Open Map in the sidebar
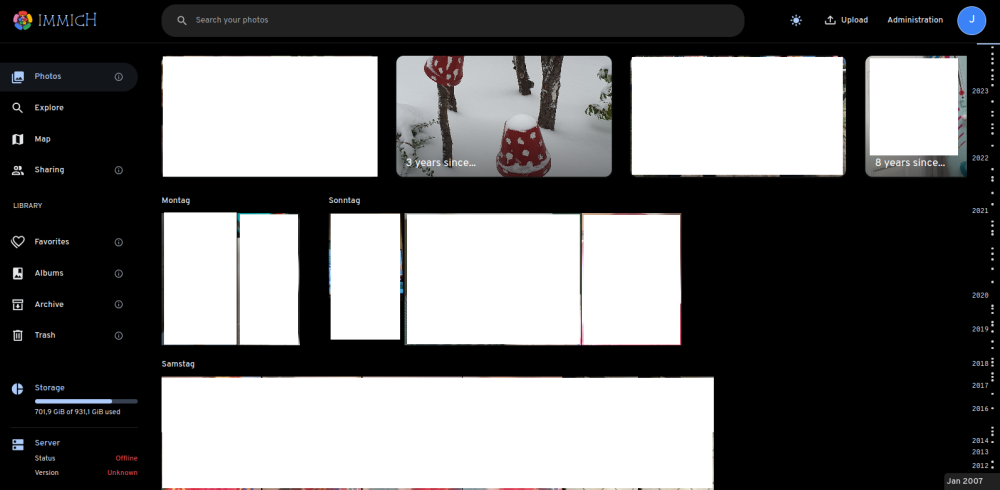This screenshot has width=1000, height=490. point(69,139)
